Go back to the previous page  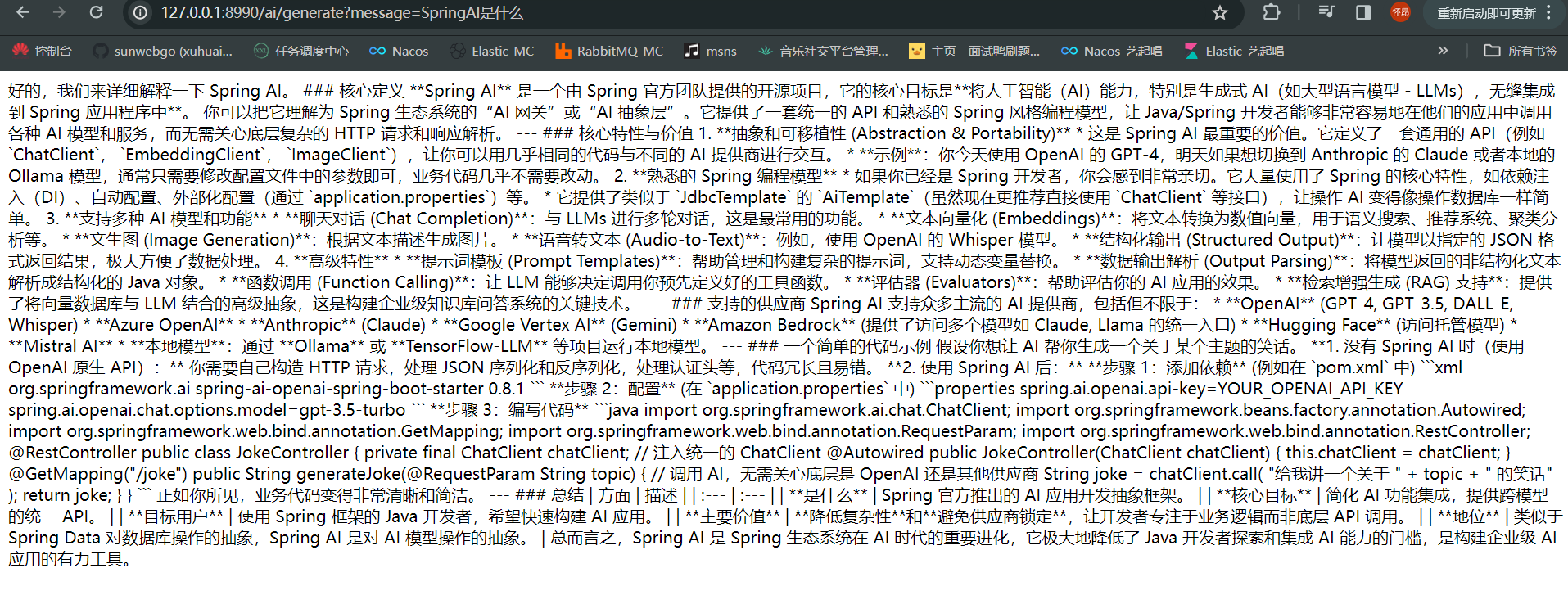pos(23,12)
